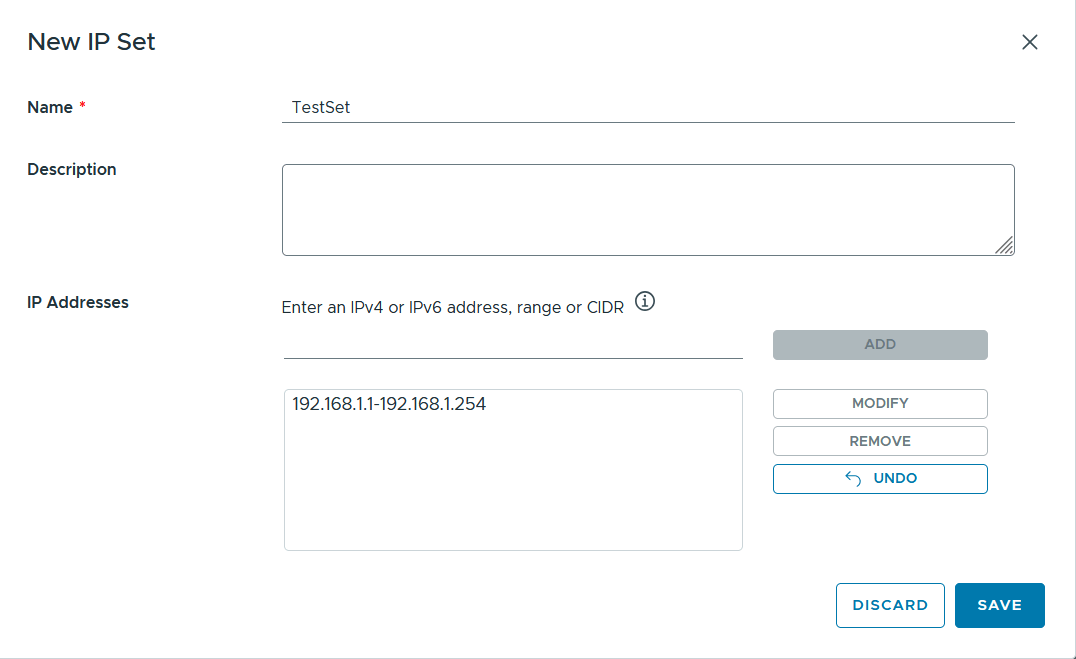Click the New IP Set title heading
This screenshot has width=1076, height=659.
point(91,42)
